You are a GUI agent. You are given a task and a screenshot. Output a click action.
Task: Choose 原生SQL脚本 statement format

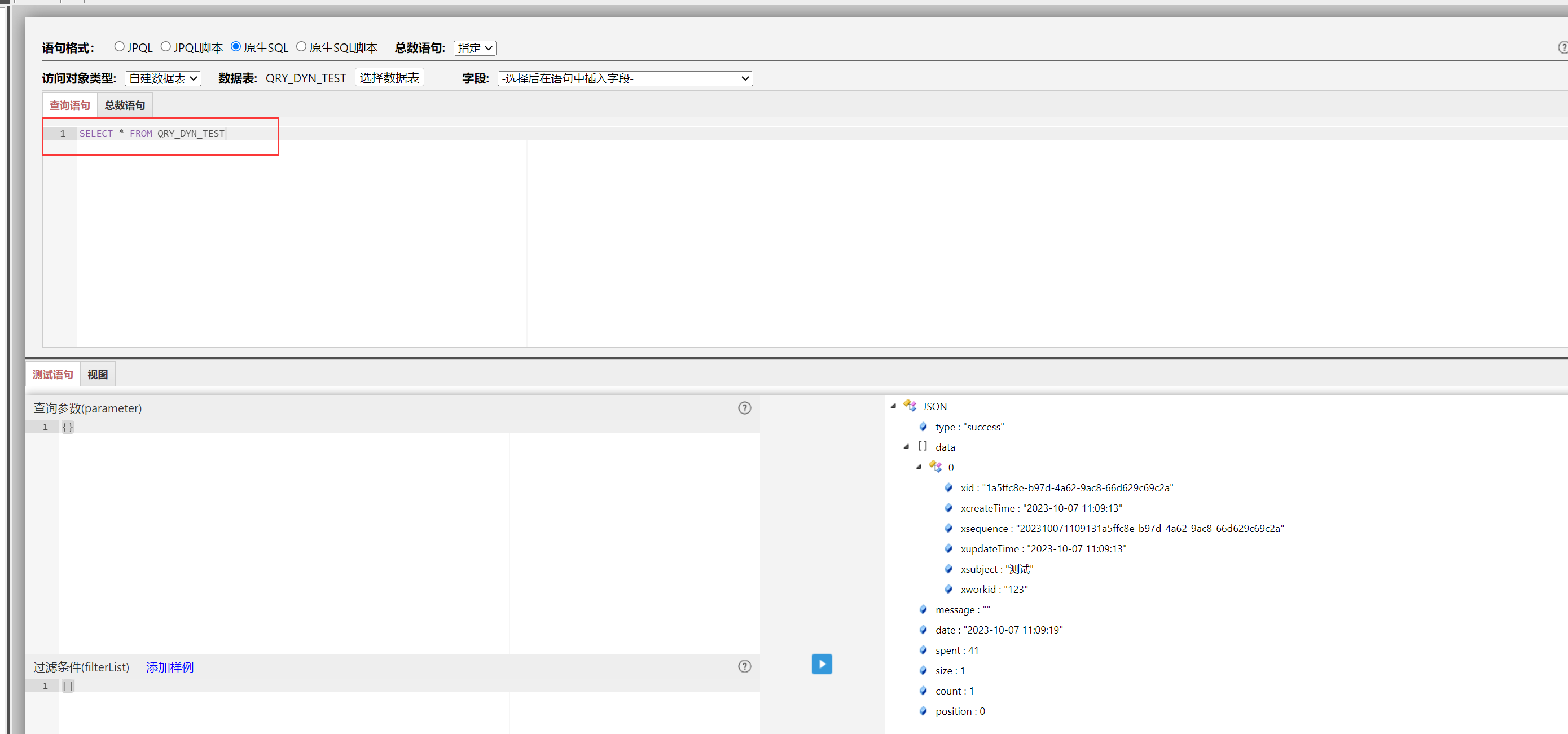[301, 47]
